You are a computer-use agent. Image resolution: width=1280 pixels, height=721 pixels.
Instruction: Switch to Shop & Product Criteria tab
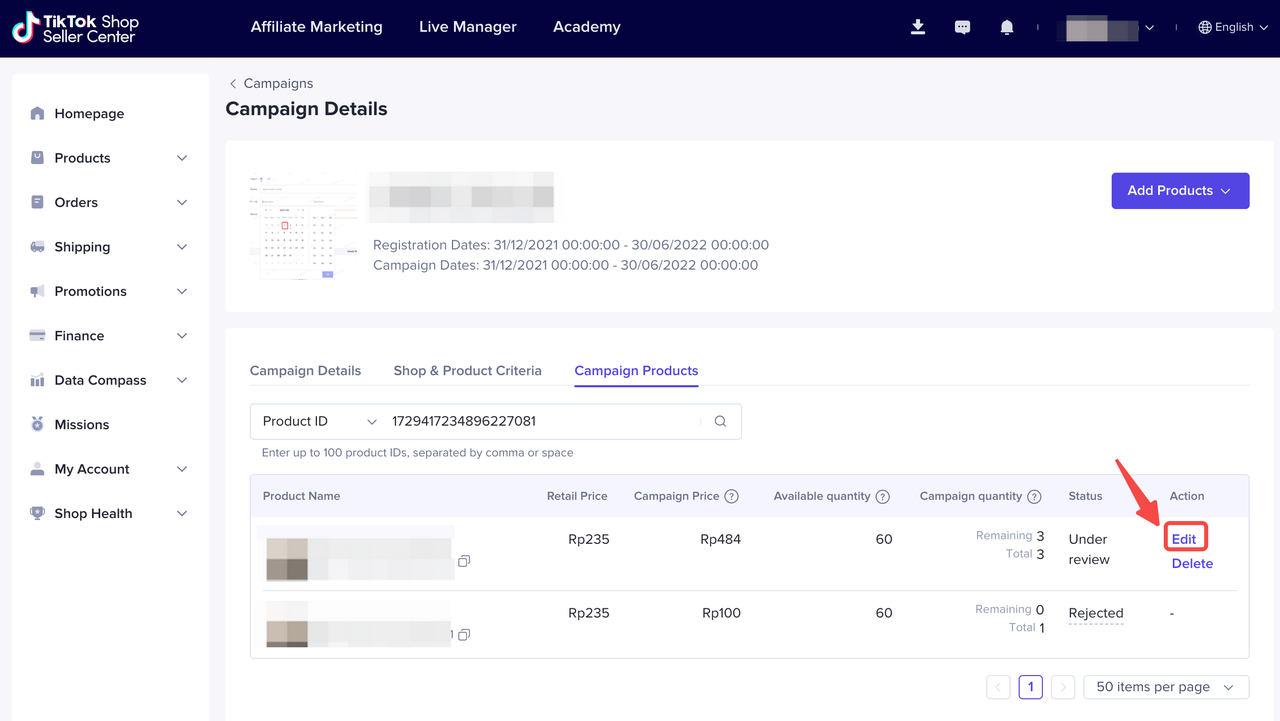click(467, 370)
